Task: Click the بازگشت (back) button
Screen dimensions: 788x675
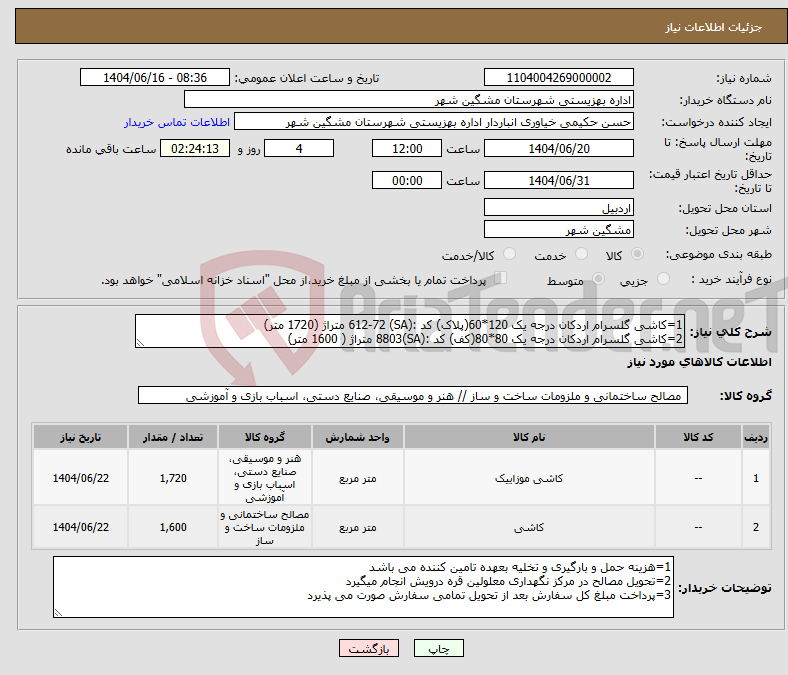Action: [x=369, y=648]
